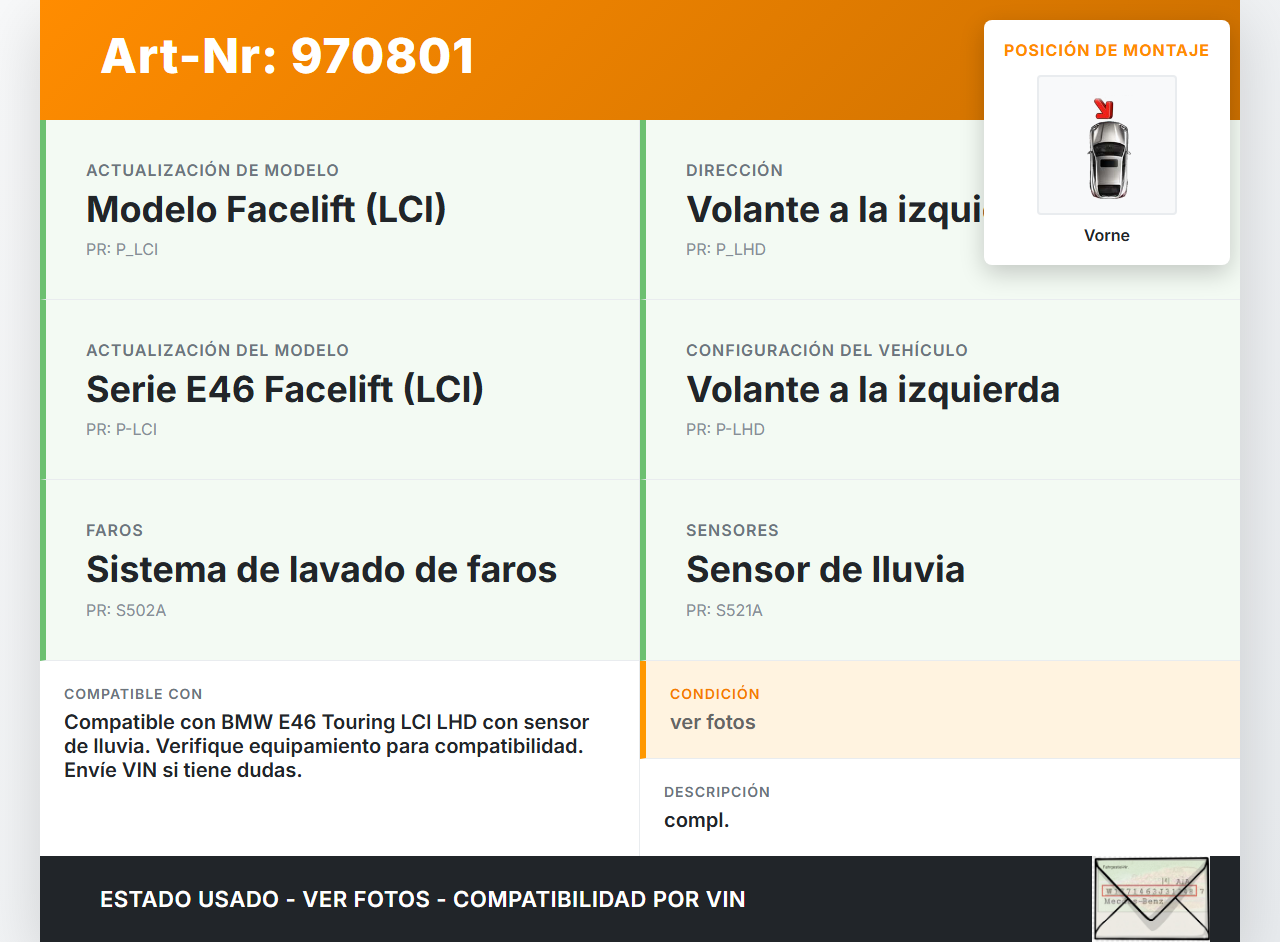
Task: Click 'Modelo Facelift (LCI)' value
Action: (266, 210)
